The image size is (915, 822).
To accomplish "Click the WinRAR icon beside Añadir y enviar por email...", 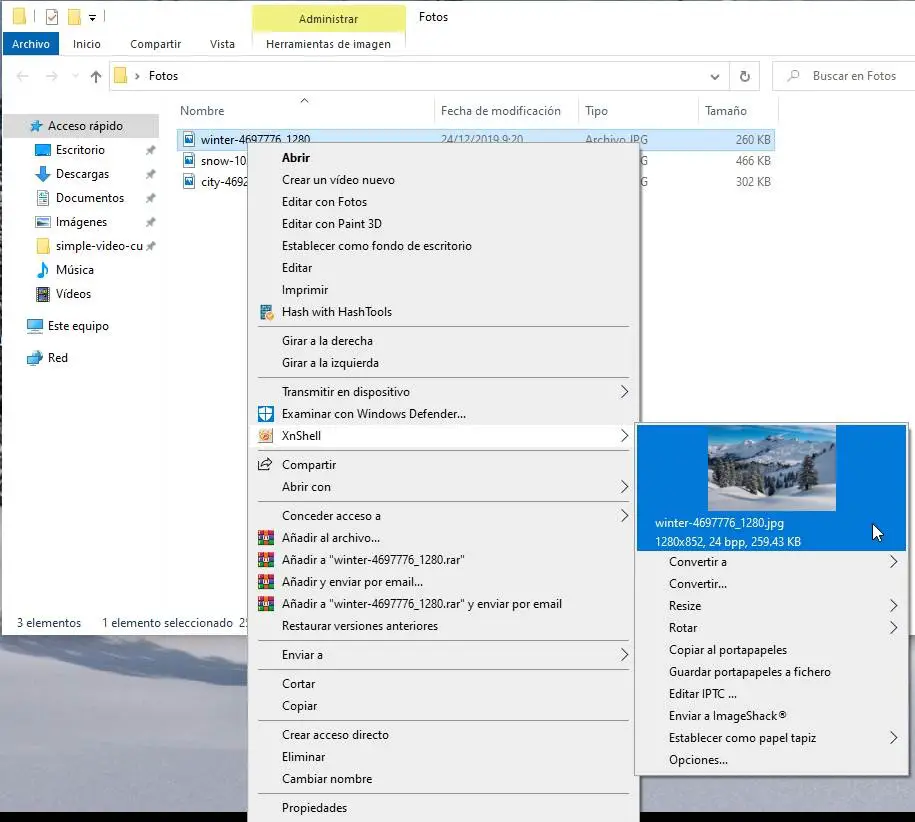I will pos(266,582).
